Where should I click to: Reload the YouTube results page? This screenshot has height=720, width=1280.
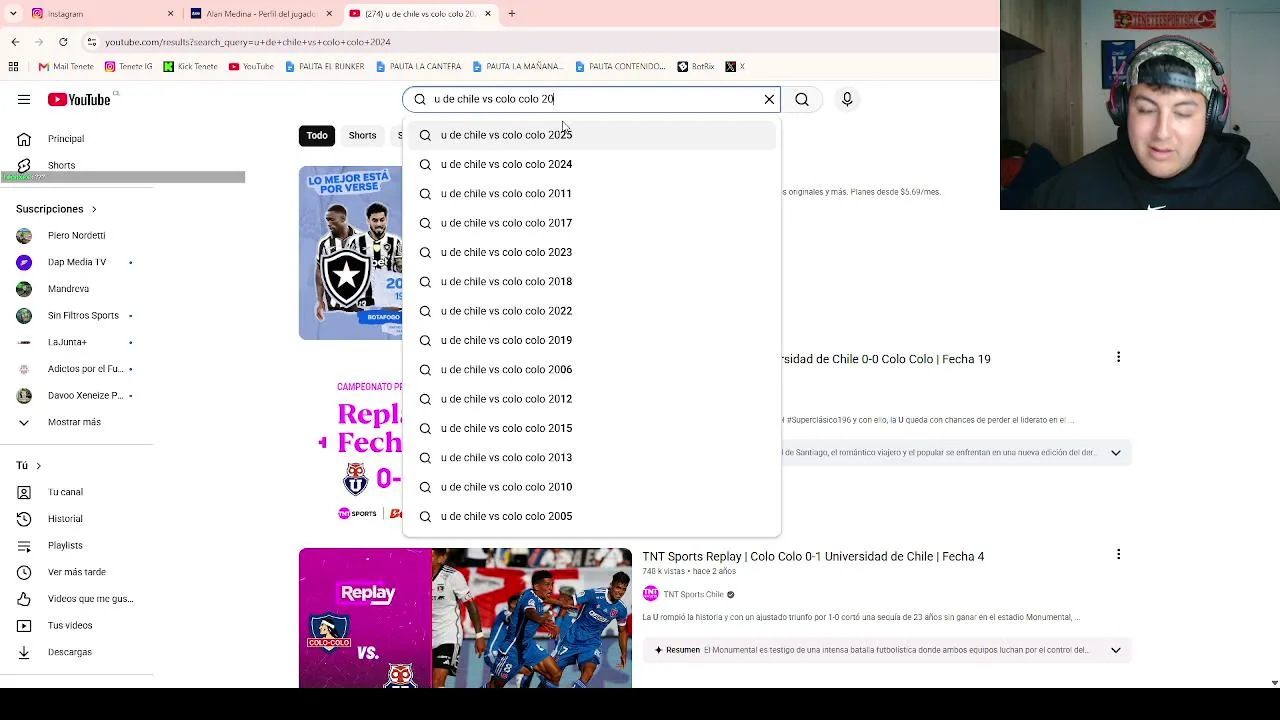pos(63,42)
